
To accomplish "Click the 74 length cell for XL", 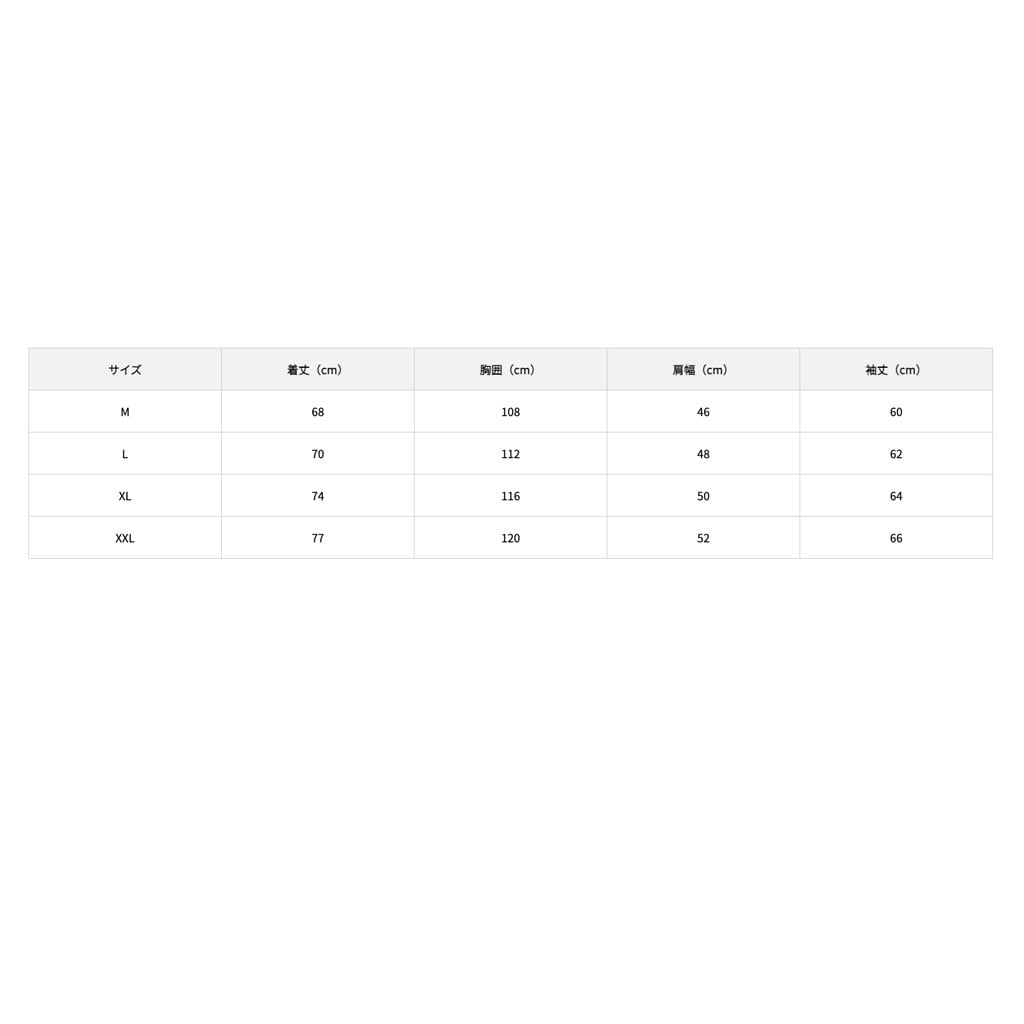I will point(318,496).
